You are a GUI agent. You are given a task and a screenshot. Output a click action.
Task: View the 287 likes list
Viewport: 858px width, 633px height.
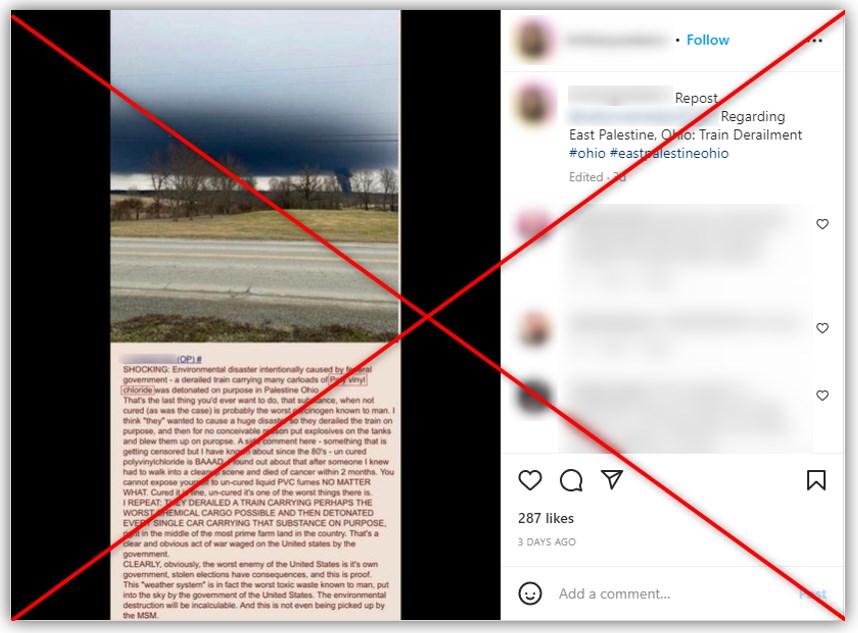coord(546,518)
